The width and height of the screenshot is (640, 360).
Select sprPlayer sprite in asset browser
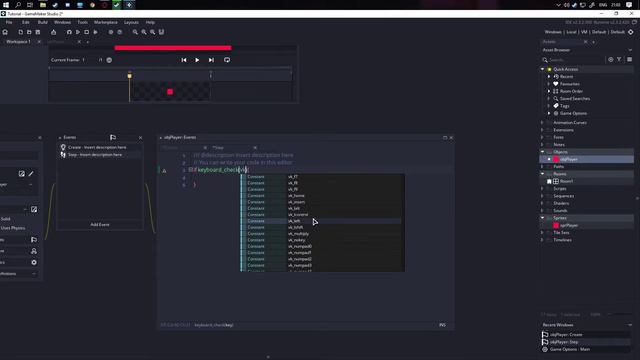pos(569,225)
